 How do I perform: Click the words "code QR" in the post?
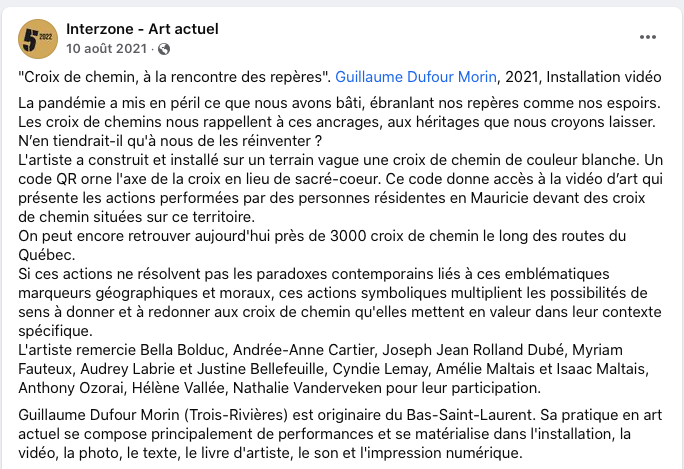coord(48,178)
